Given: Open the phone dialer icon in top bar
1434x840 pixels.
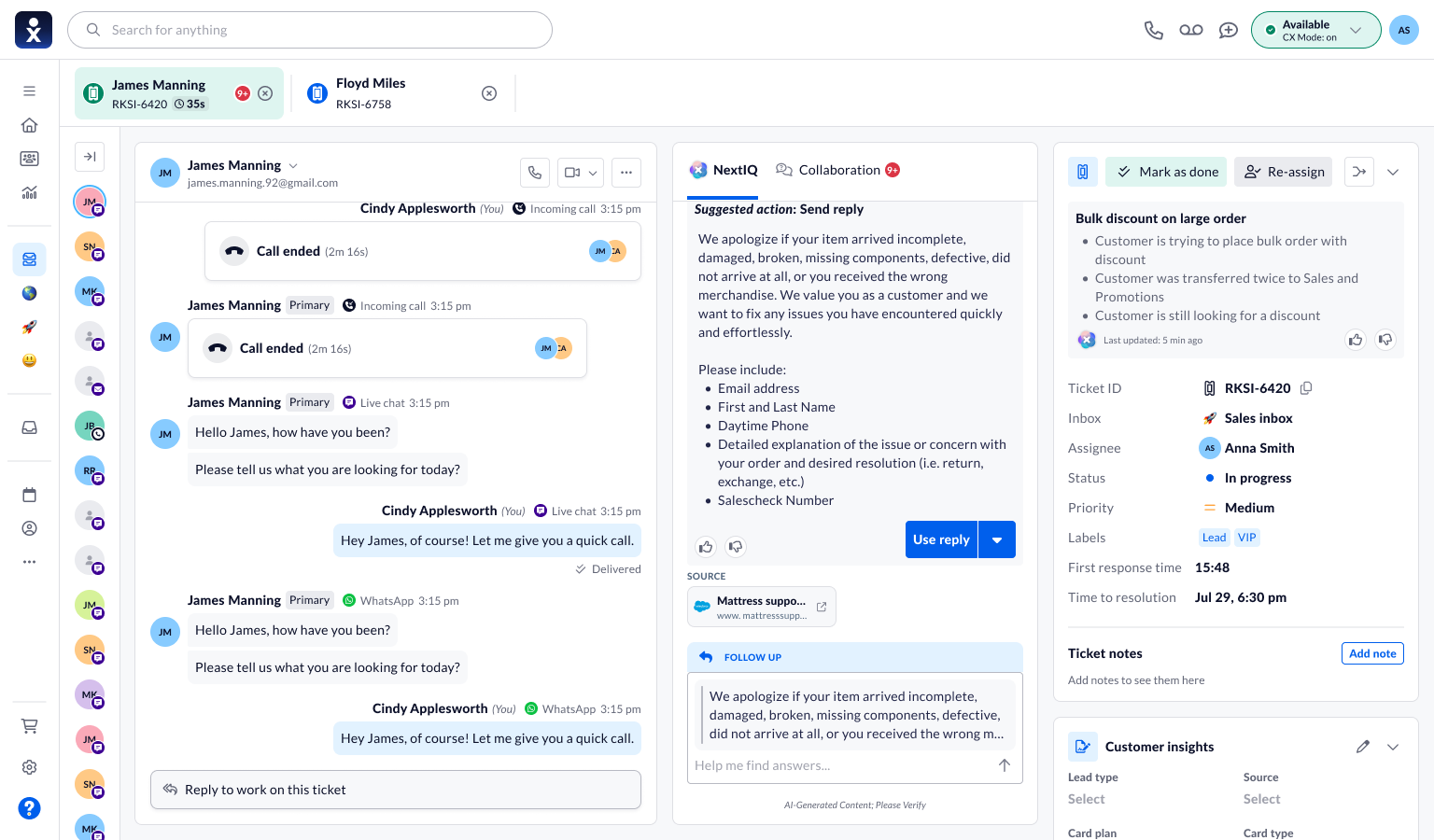Looking at the screenshot, I should pos(1154,30).
